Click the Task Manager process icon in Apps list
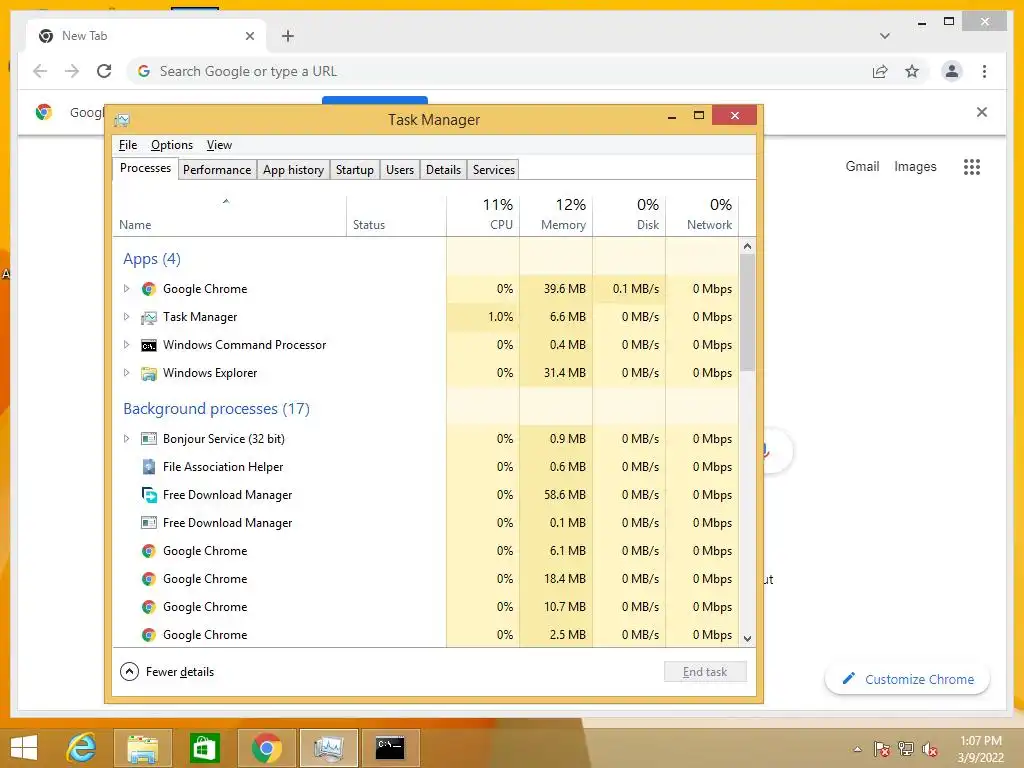The image size is (1024, 768). (149, 317)
